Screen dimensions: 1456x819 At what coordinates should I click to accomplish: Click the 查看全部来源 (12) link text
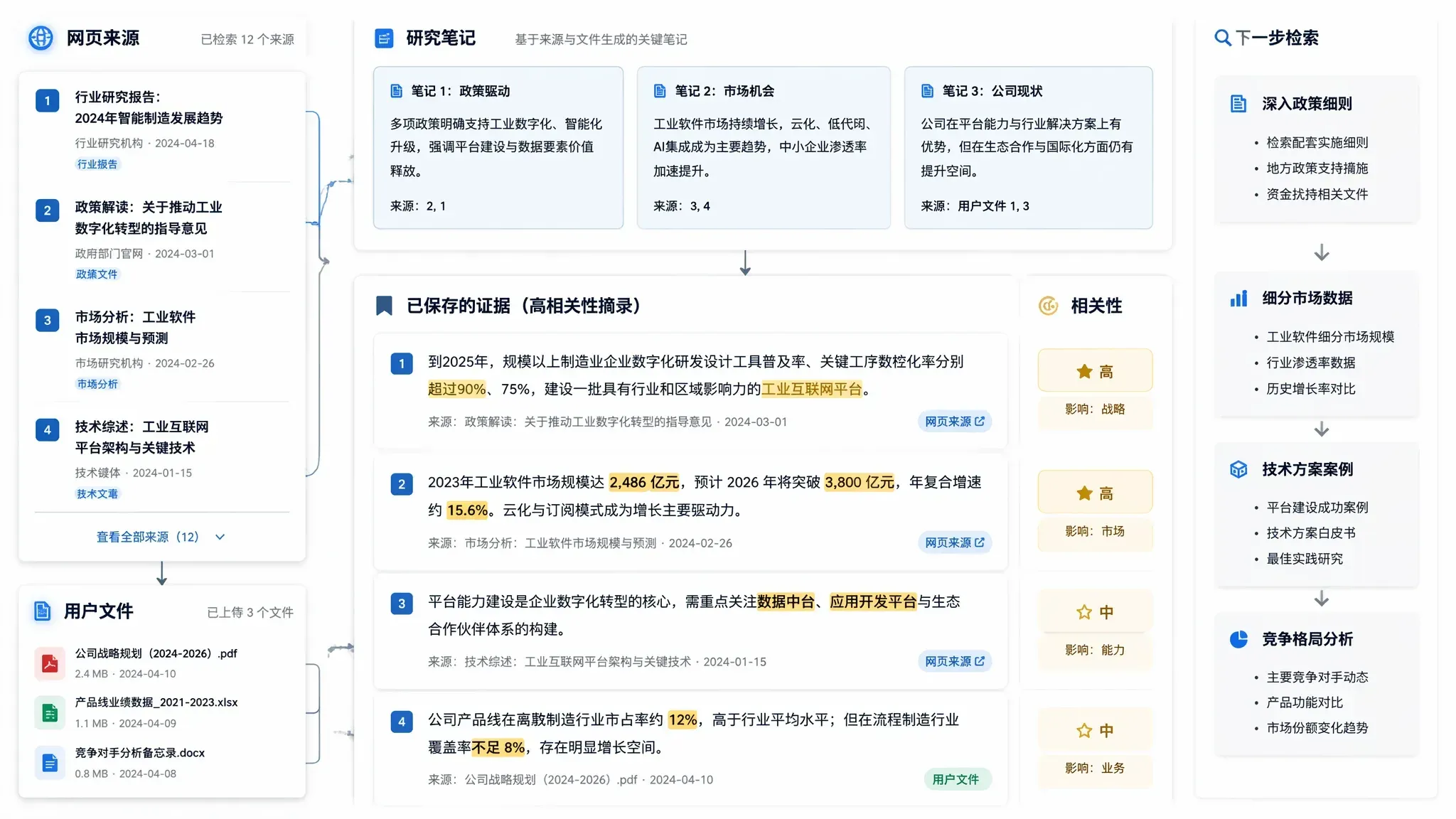tap(148, 537)
